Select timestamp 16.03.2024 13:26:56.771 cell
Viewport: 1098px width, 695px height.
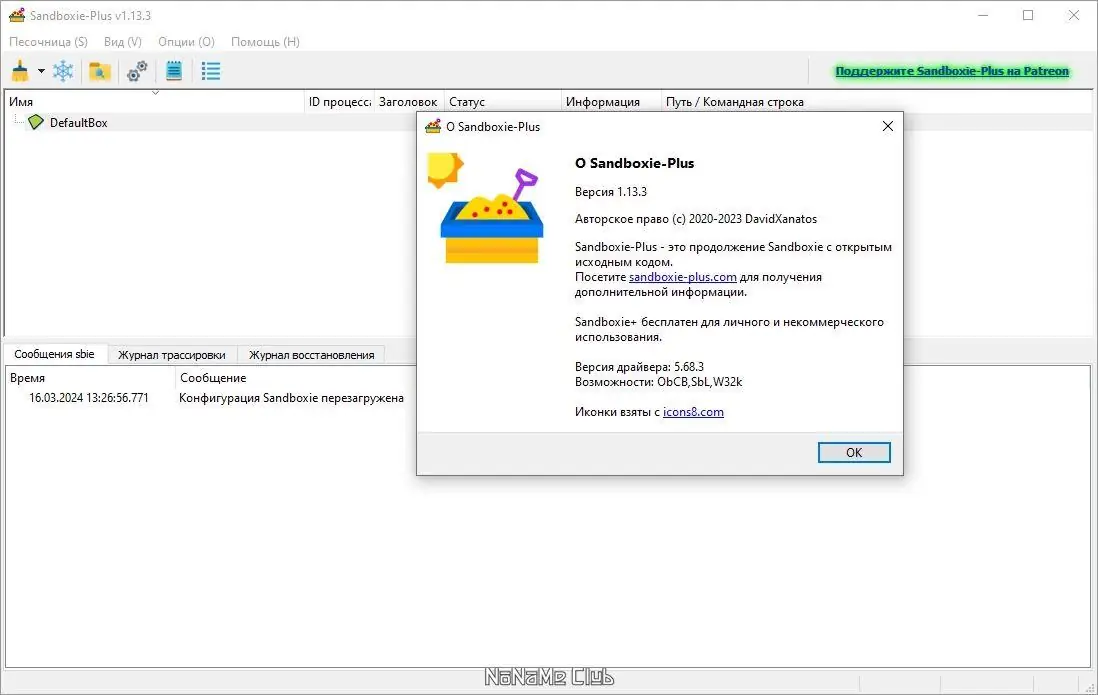(x=89, y=398)
